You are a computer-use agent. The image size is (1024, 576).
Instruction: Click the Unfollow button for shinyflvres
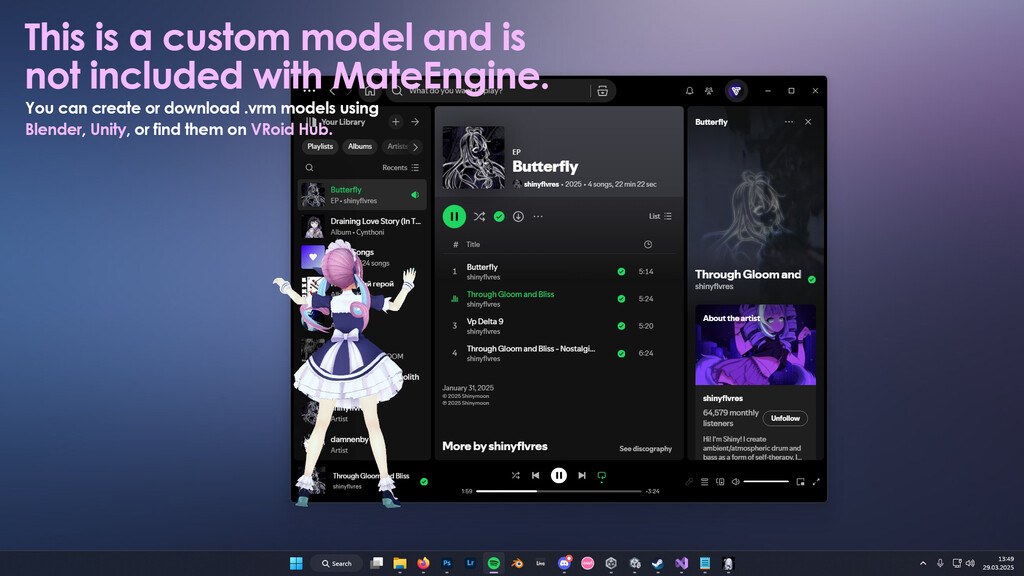click(x=785, y=418)
